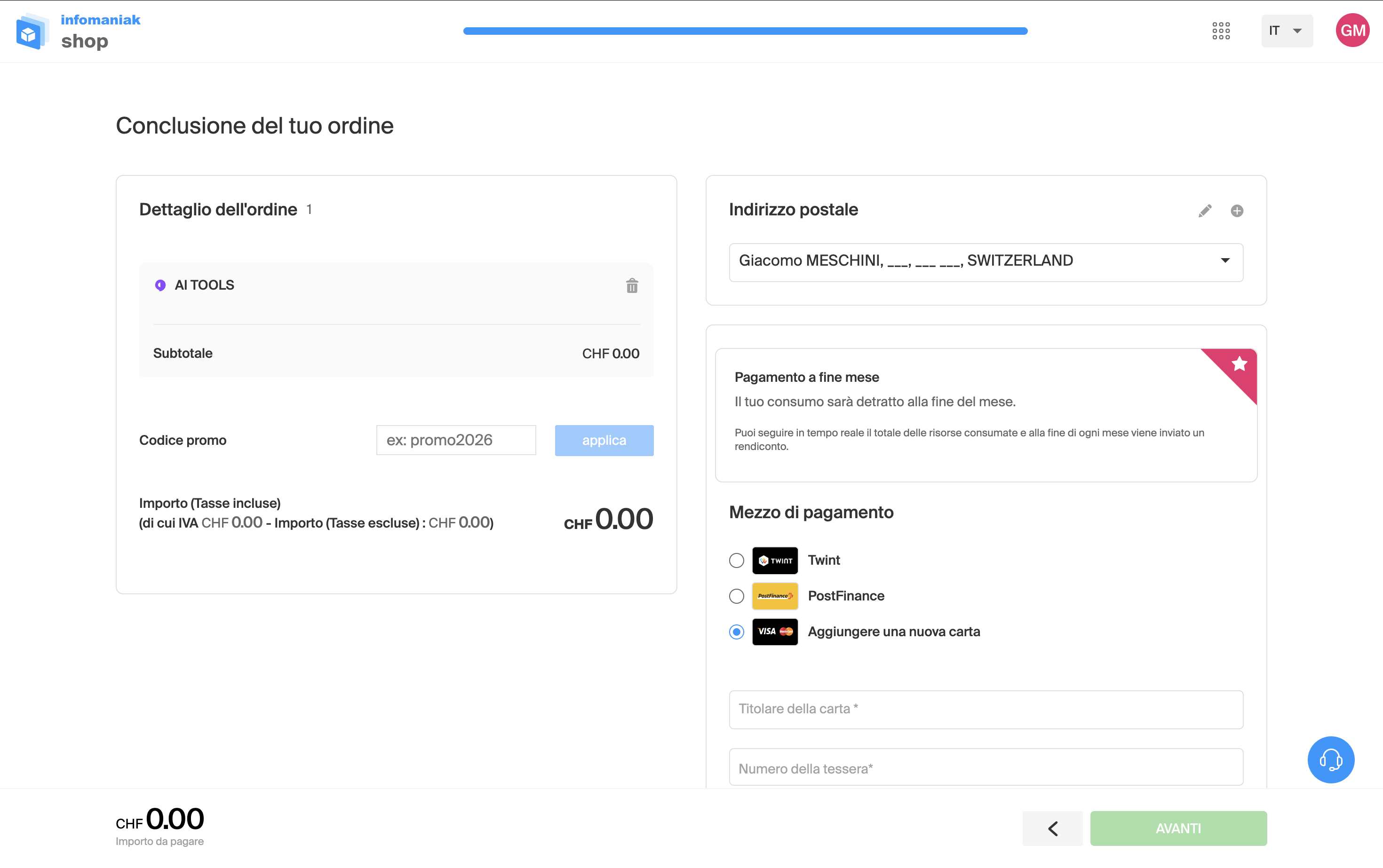
Task: Click the Mezzo di pagamento heading
Action: (811, 512)
